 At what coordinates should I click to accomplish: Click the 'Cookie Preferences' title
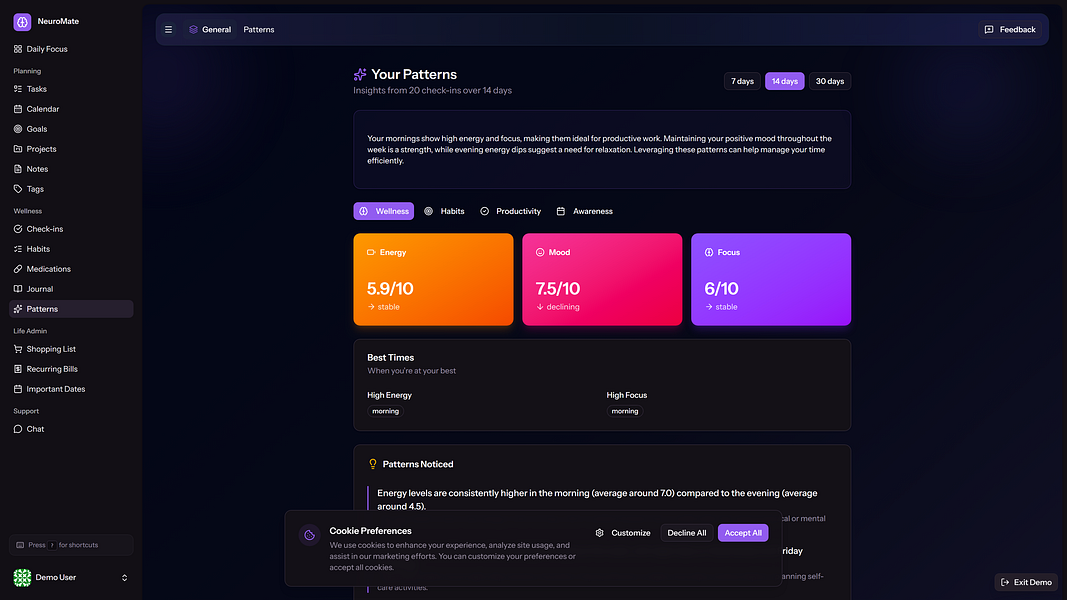click(370, 531)
